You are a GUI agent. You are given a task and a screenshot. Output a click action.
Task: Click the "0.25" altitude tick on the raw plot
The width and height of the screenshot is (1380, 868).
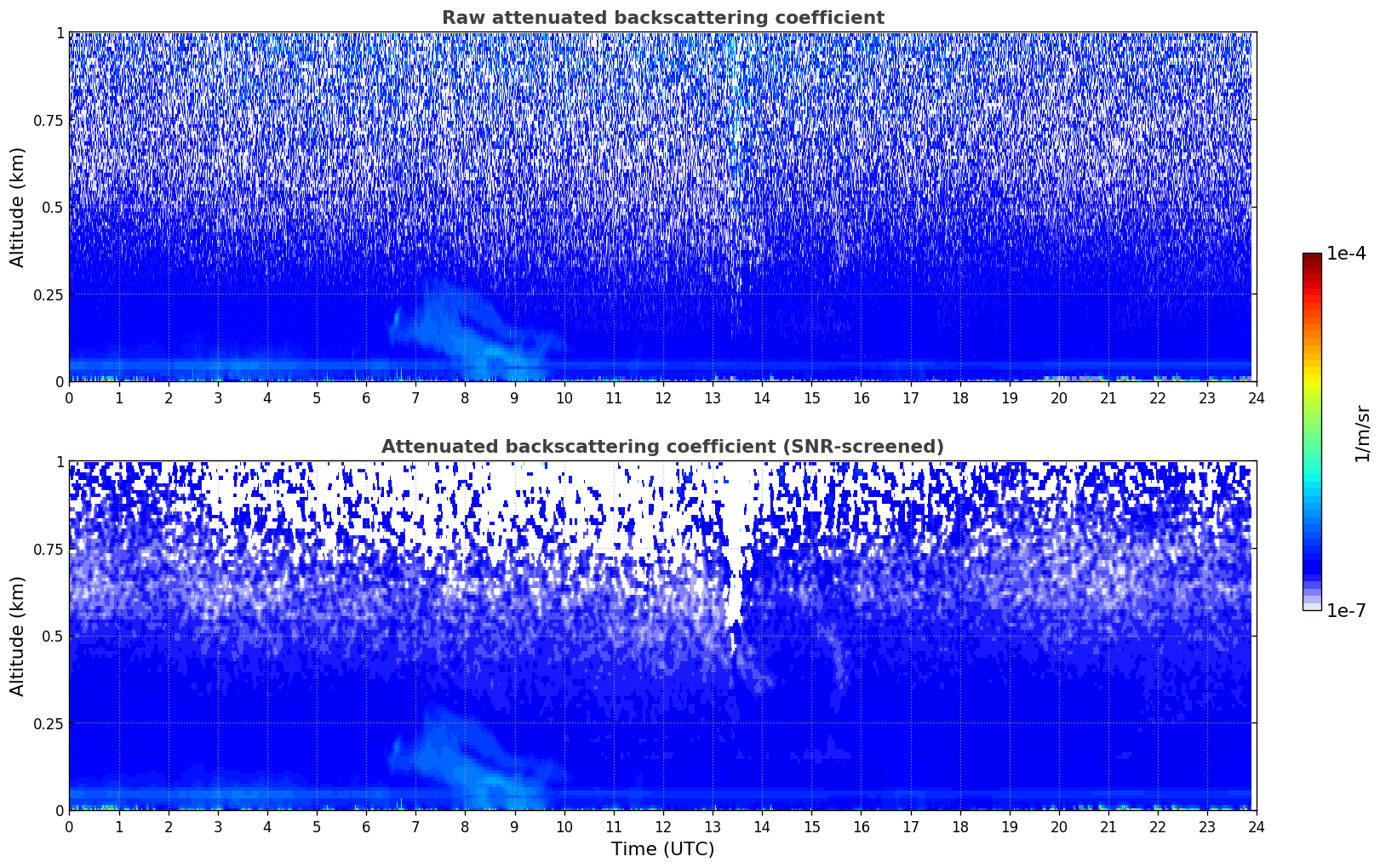49,294
